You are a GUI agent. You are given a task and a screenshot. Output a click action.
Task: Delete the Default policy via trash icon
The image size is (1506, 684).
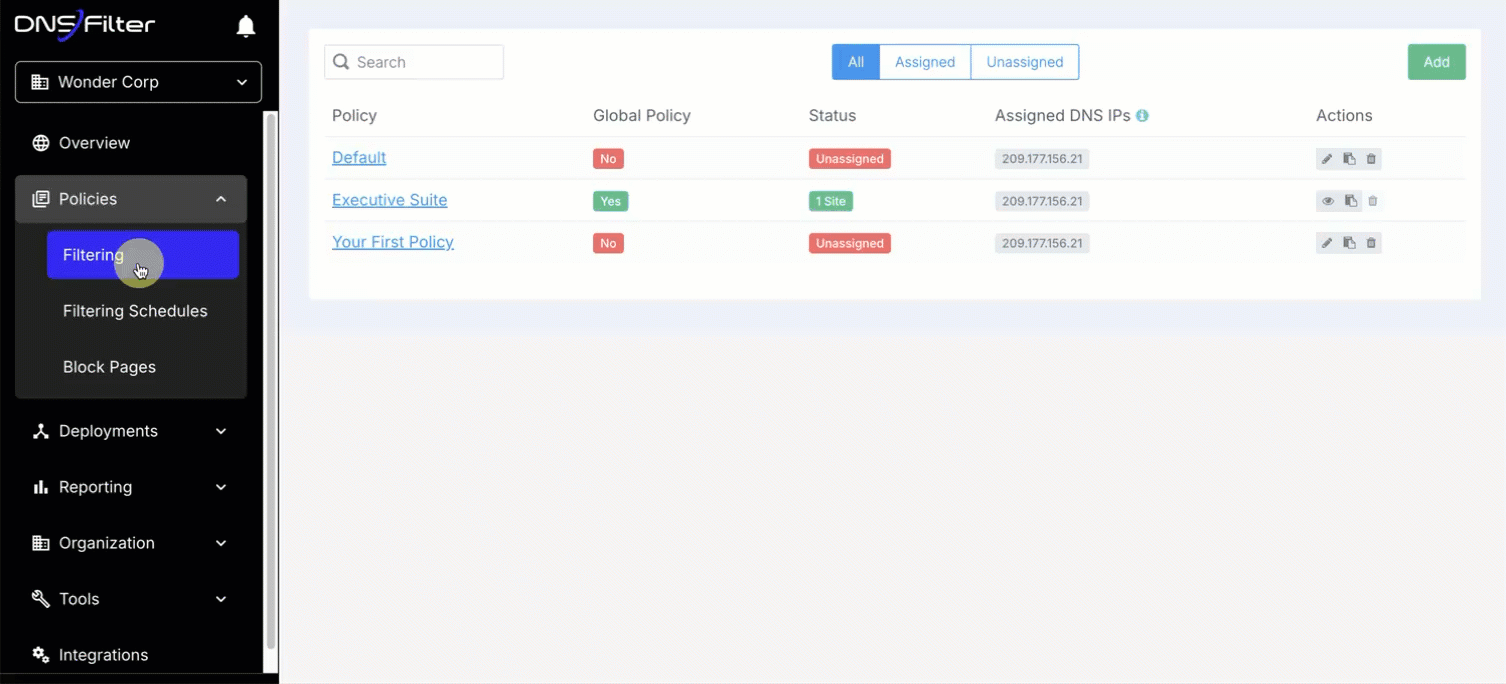[x=1371, y=159]
